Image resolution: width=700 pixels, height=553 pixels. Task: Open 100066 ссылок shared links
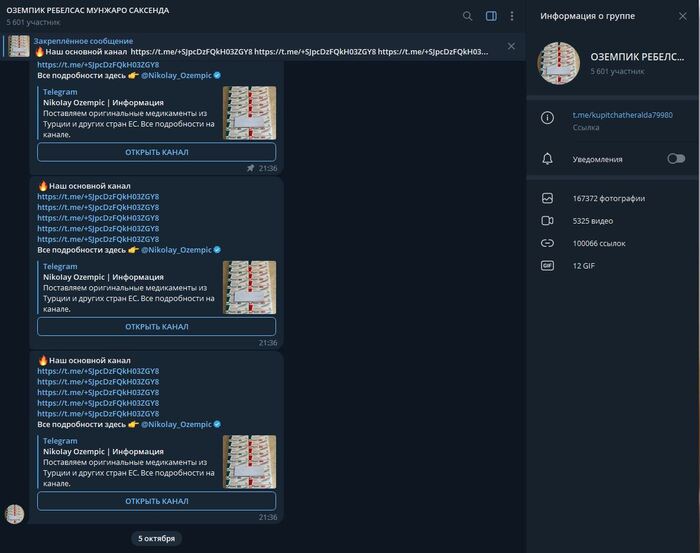[x=599, y=243]
